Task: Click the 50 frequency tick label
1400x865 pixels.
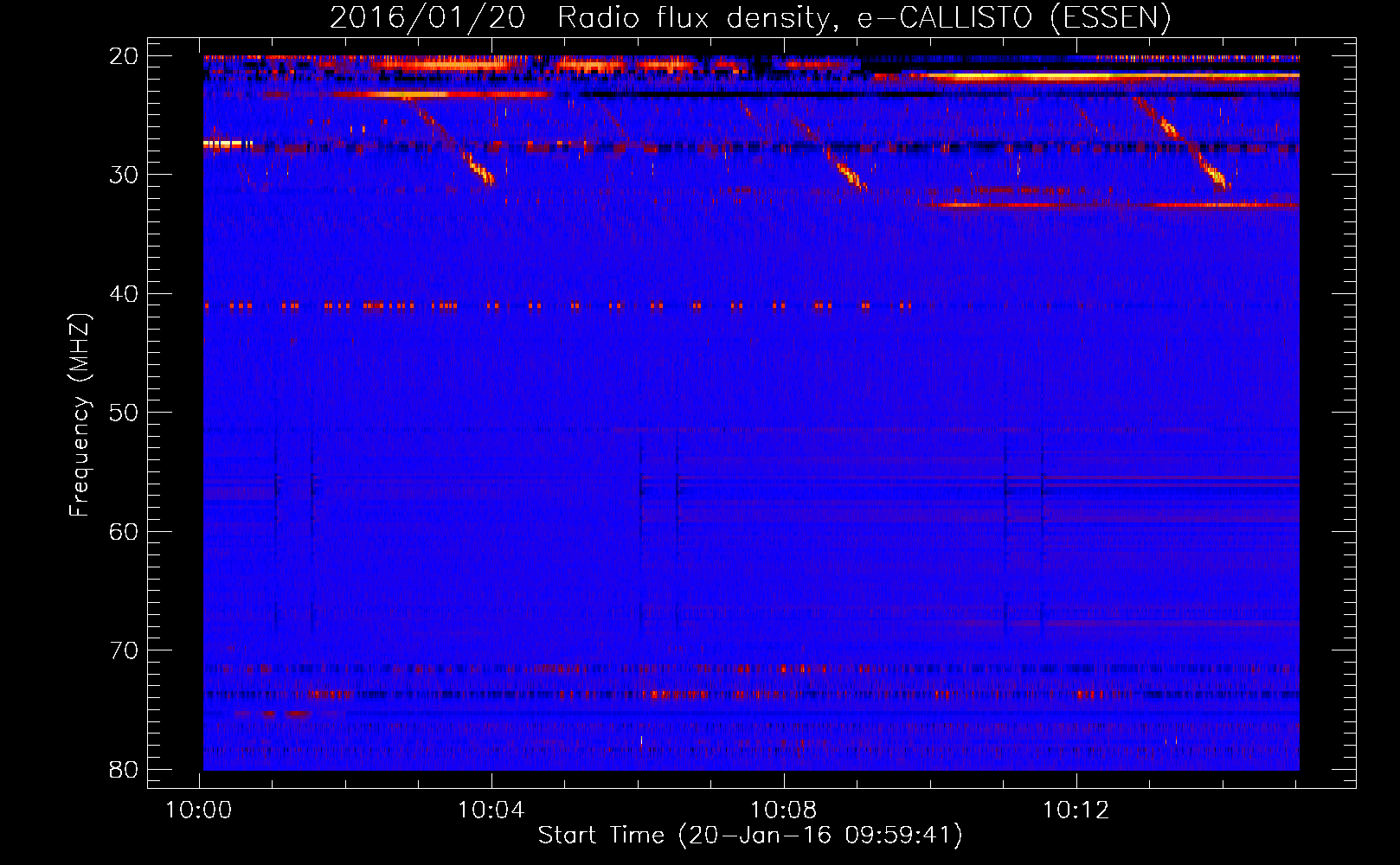Action: coord(124,413)
